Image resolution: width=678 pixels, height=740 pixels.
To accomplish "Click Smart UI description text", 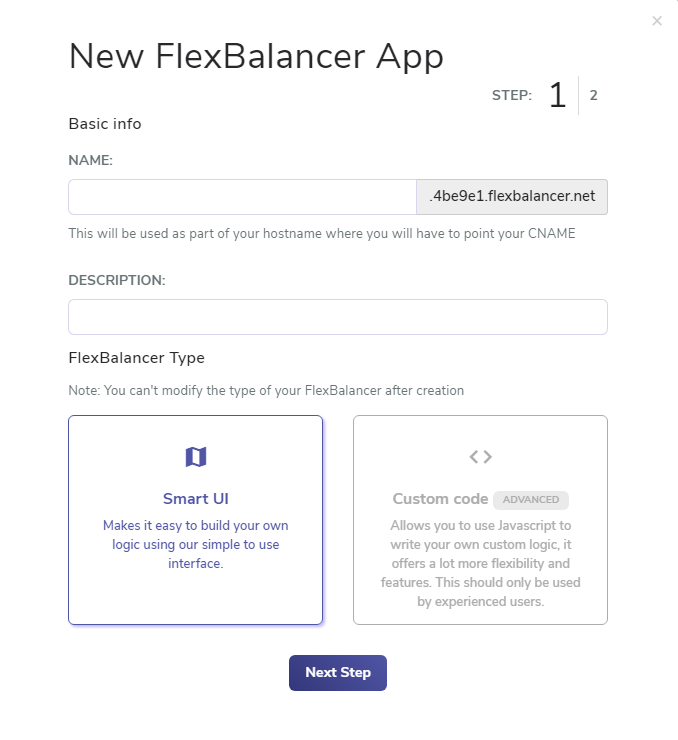I will tap(196, 544).
